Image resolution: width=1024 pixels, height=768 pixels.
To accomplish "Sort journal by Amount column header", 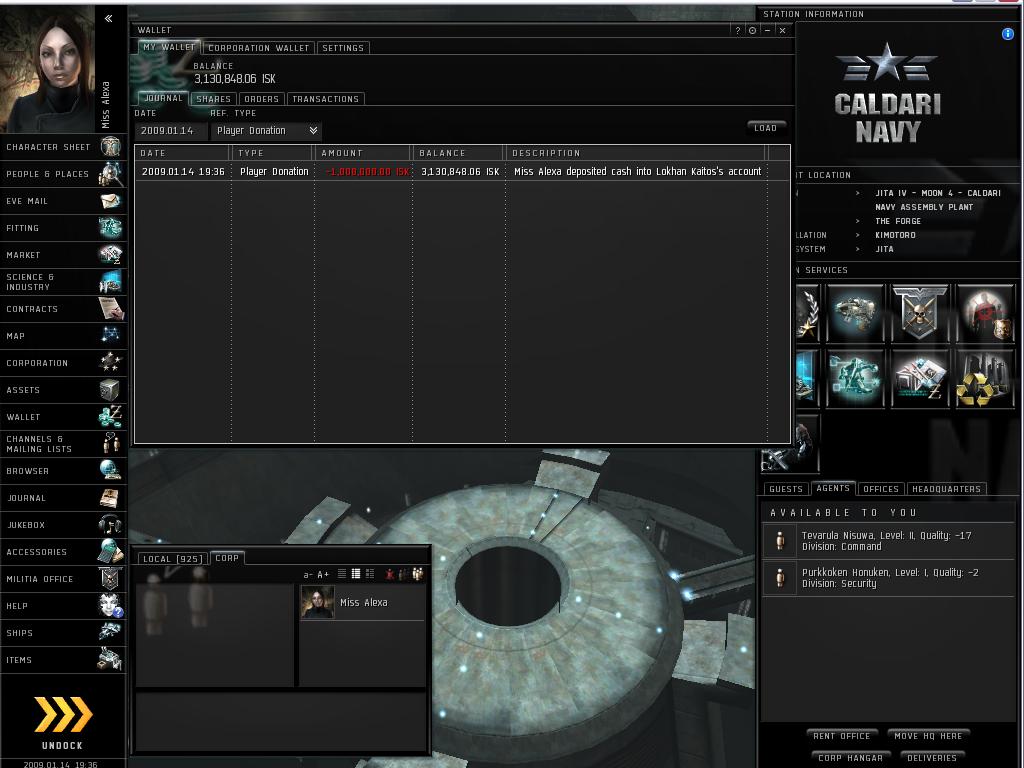I will (x=364, y=153).
